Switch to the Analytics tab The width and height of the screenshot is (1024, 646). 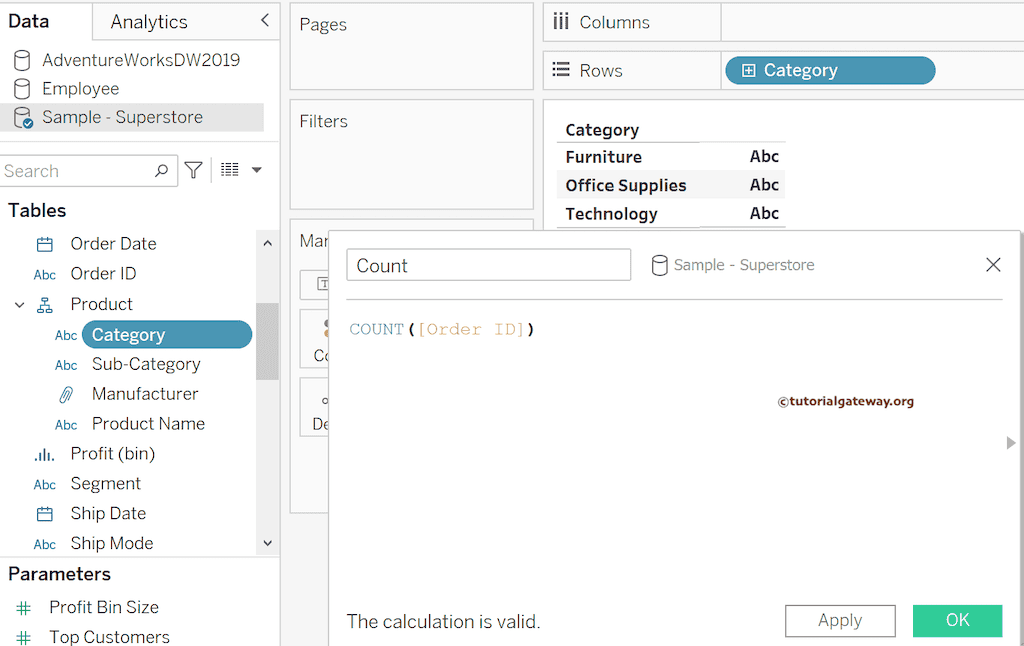[149, 22]
